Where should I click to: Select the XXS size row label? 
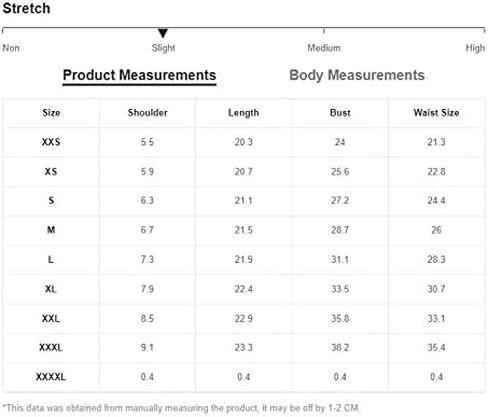tap(51, 142)
